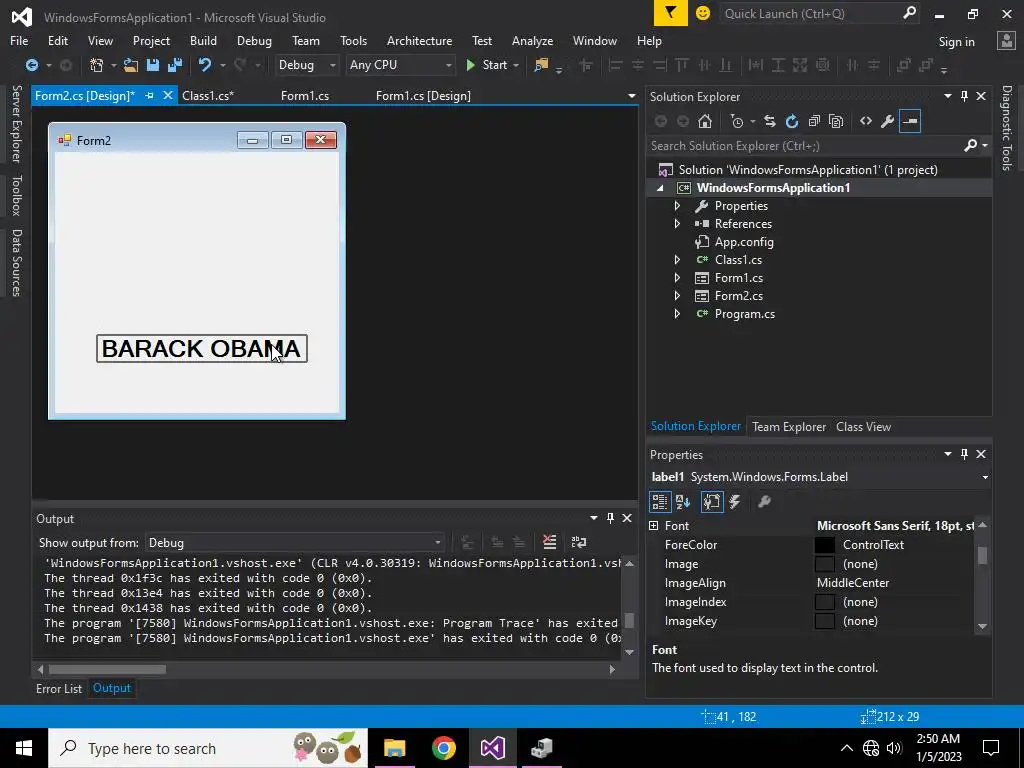Click the Sign in link
This screenshot has height=768, width=1024.
click(x=956, y=42)
